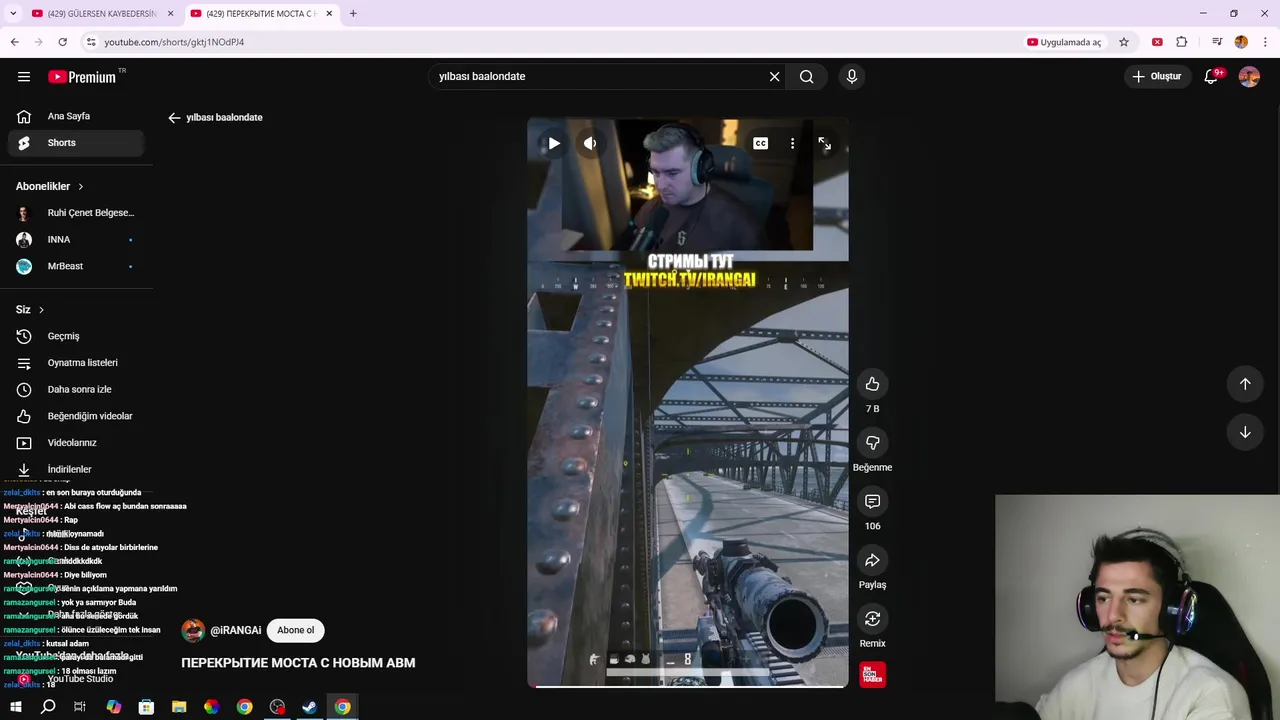Click the address bar URL
This screenshot has height=720, width=1280.
pyautogui.click(x=174, y=42)
